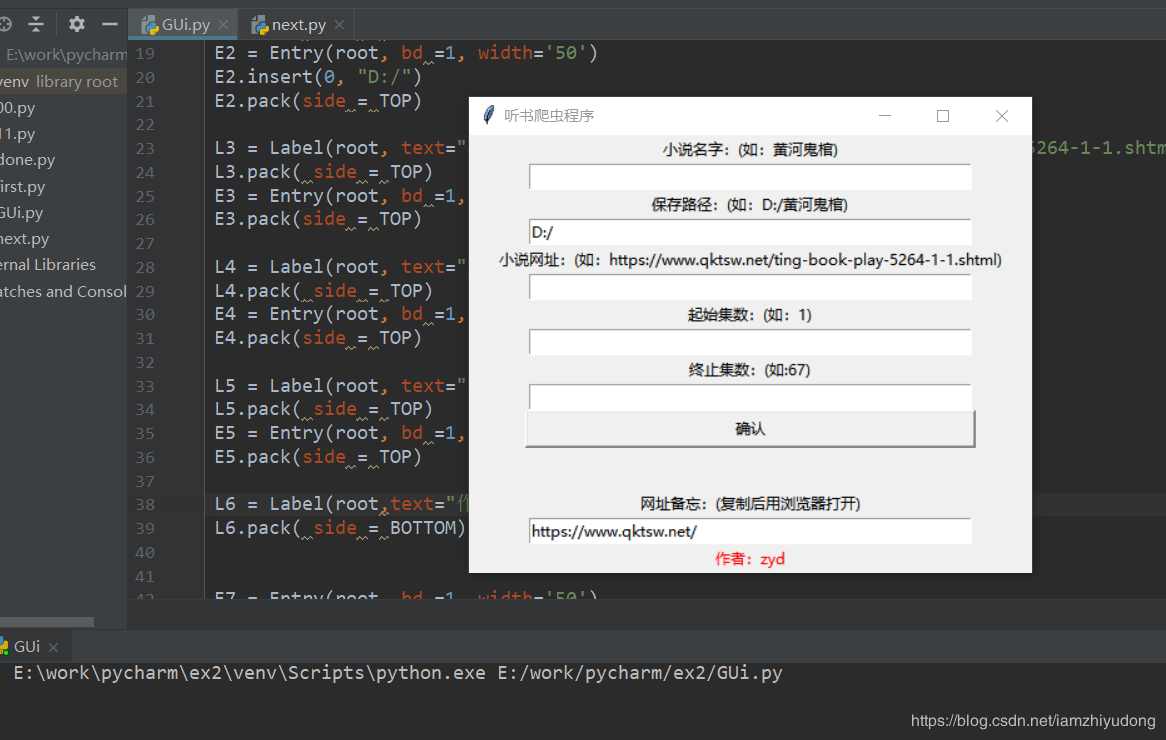Click the collapse all icon in project toolbar
Image resolution: width=1166 pixels, height=740 pixels.
pos(36,24)
